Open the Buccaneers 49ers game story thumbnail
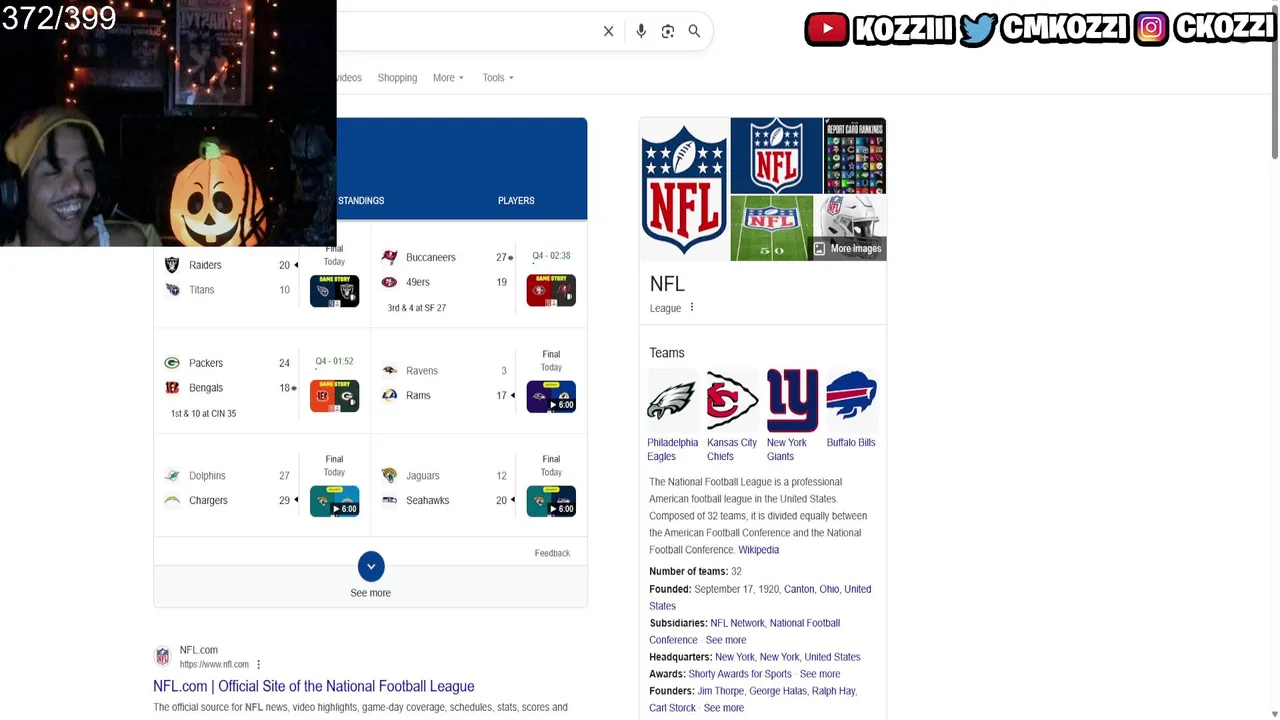This screenshot has height=720, width=1280. [x=551, y=290]
